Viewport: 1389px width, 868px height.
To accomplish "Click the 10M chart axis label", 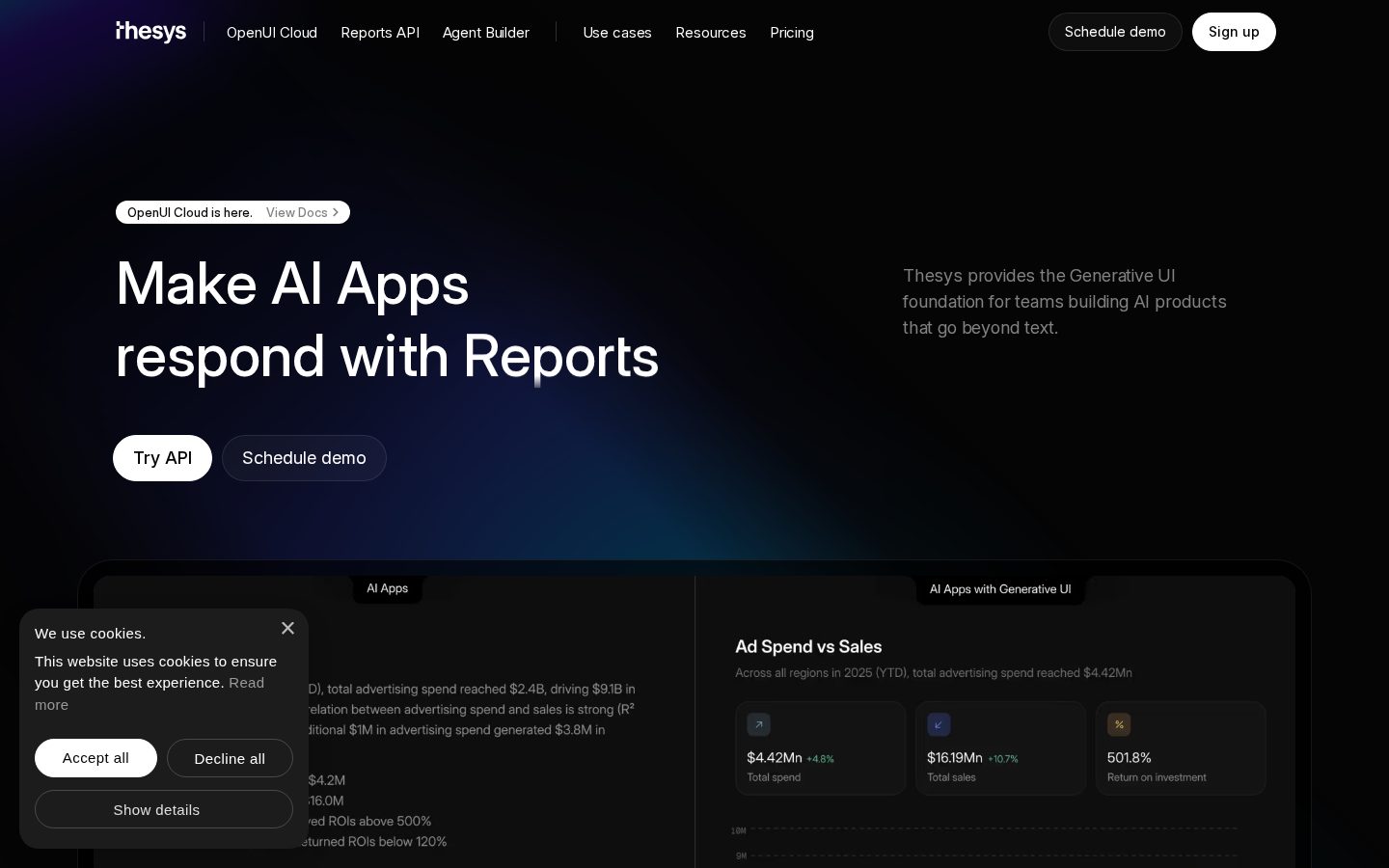I will [x=739, y=830].
